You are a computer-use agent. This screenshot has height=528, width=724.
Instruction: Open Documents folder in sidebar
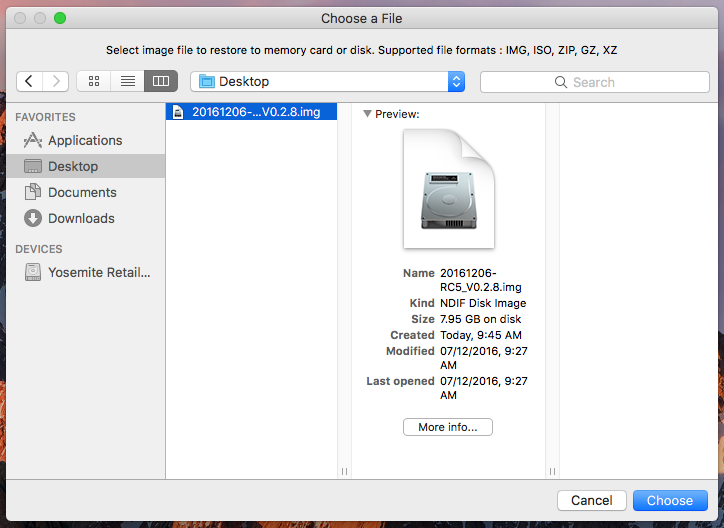point(82,193)
